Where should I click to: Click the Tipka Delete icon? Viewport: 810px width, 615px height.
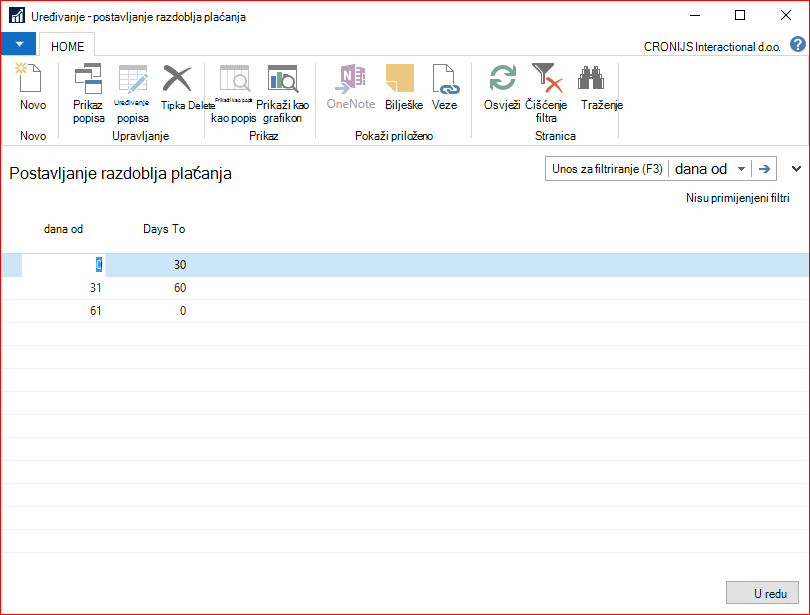tap(177, 78)
